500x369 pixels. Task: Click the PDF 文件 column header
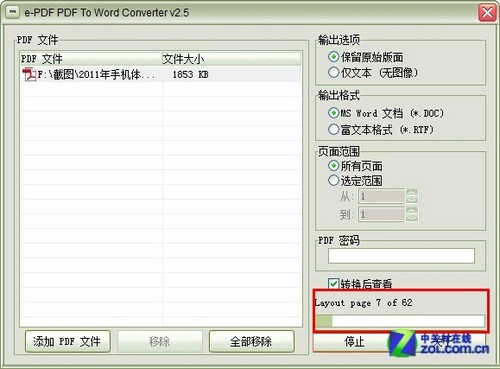click(x=91, y=59)
